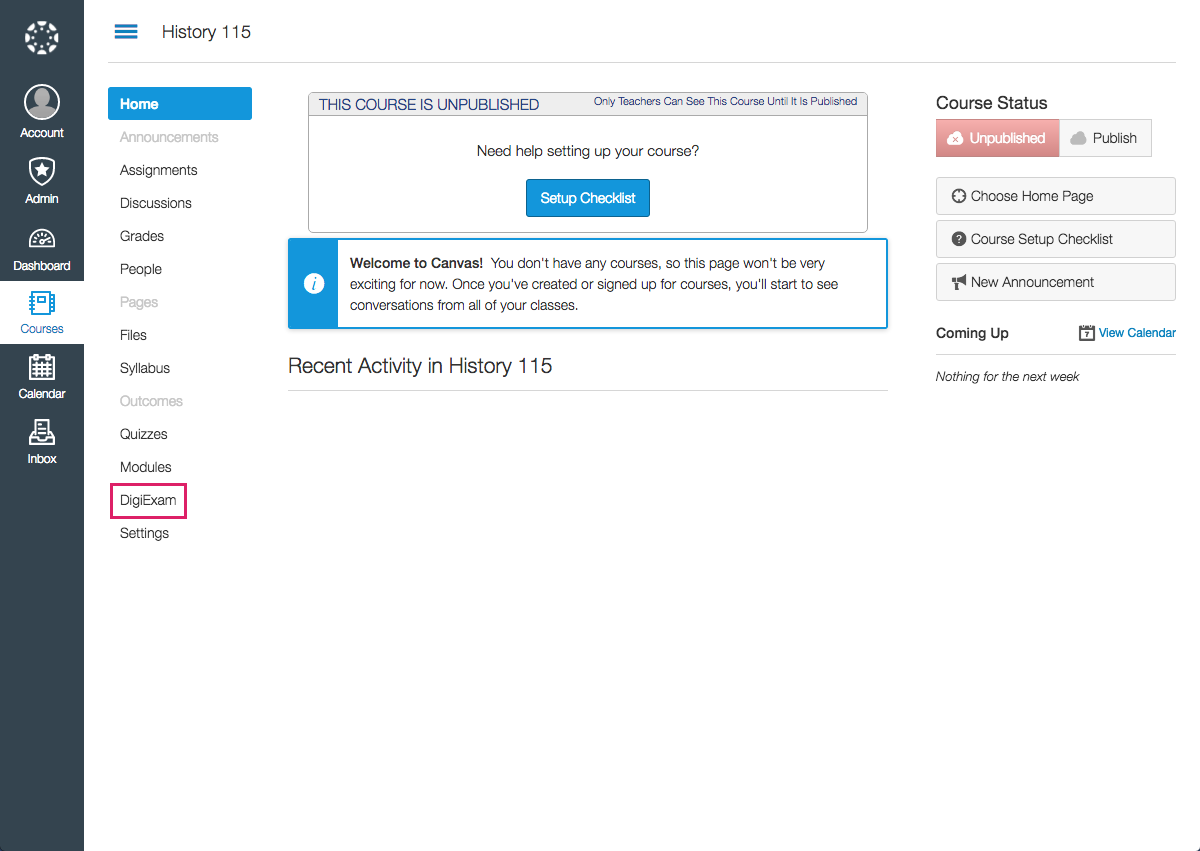Image resolution: width=1200 pixels, height=851 pixels.
Task: Open Announcements in course navigation
Action: [169, 137]
